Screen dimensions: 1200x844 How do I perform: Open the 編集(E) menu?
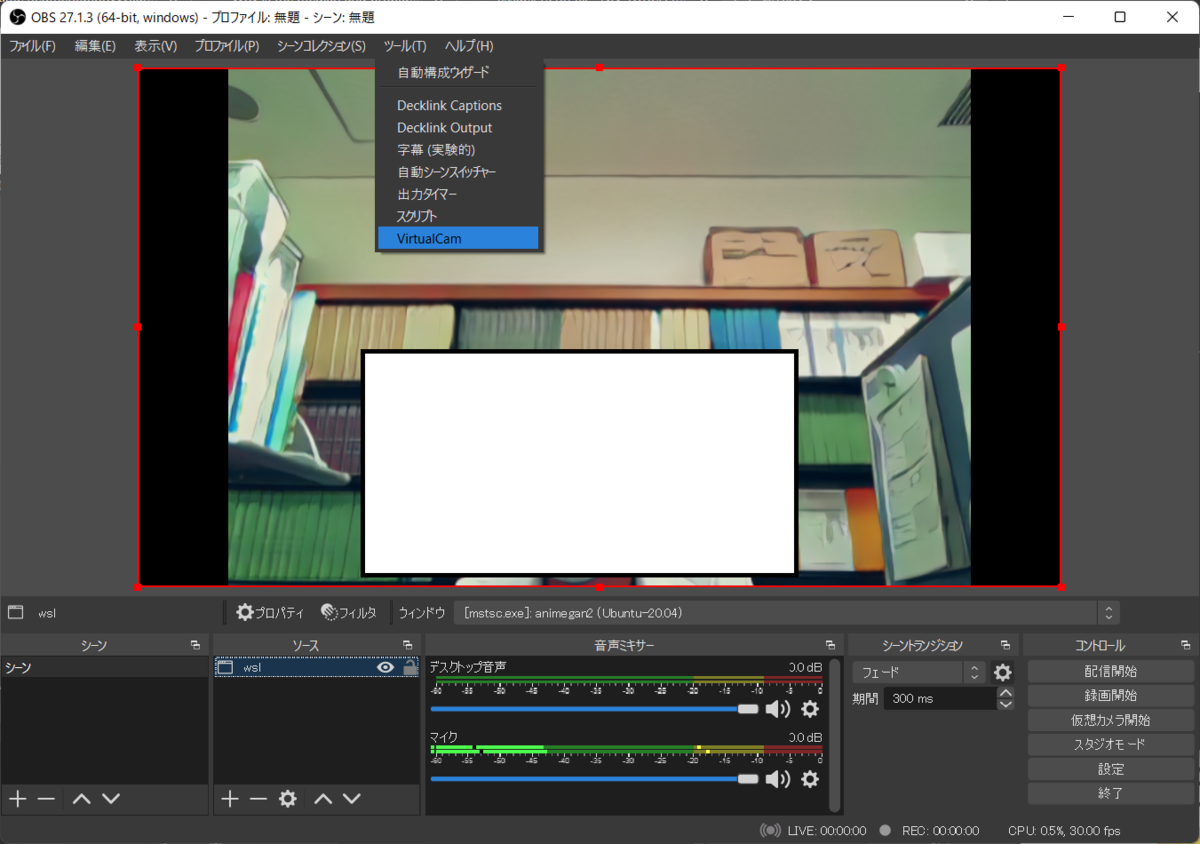tap(95, 46)
